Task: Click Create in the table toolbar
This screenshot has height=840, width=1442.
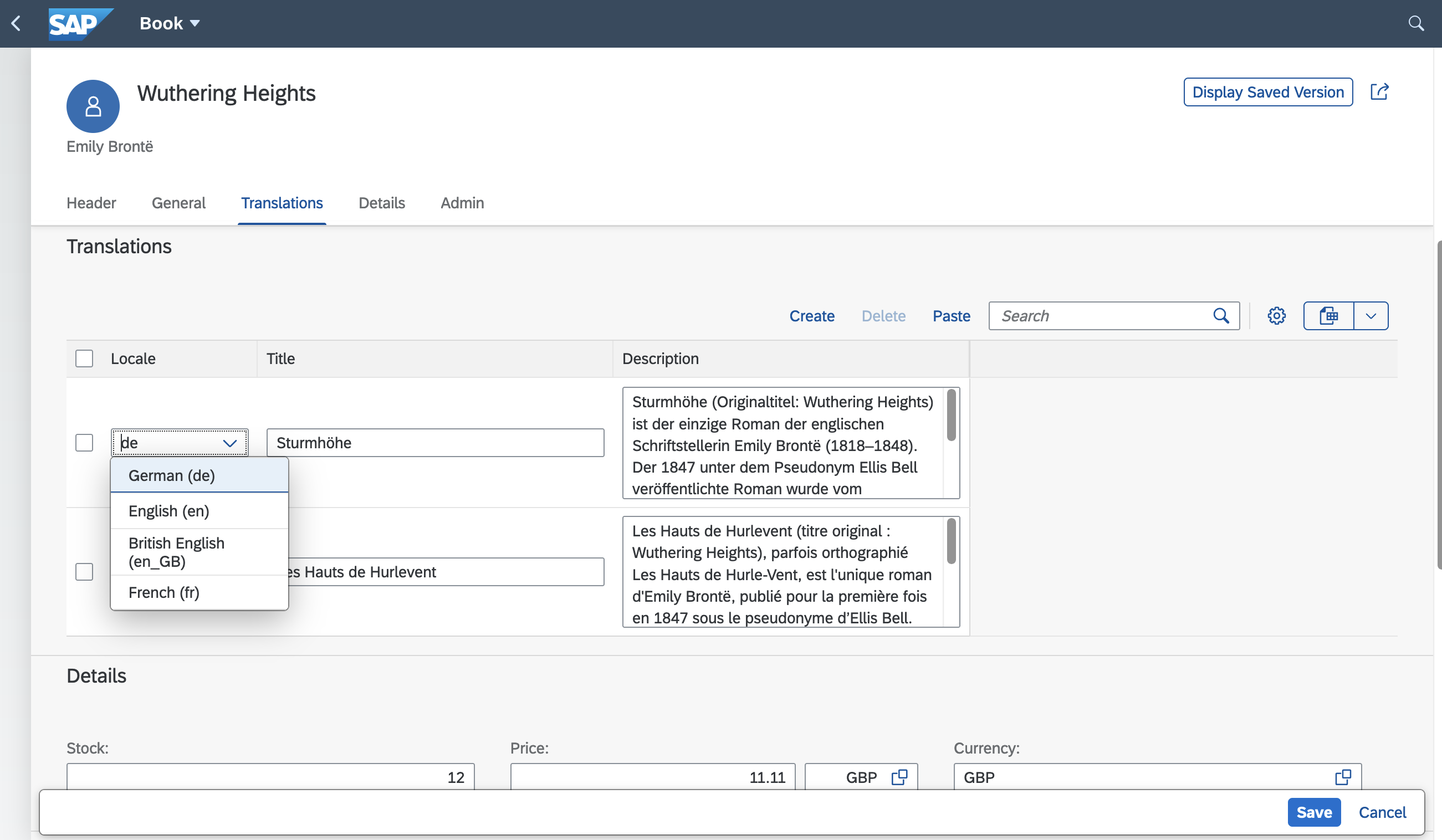Action: pyautogui.click(x=812, y=316)
